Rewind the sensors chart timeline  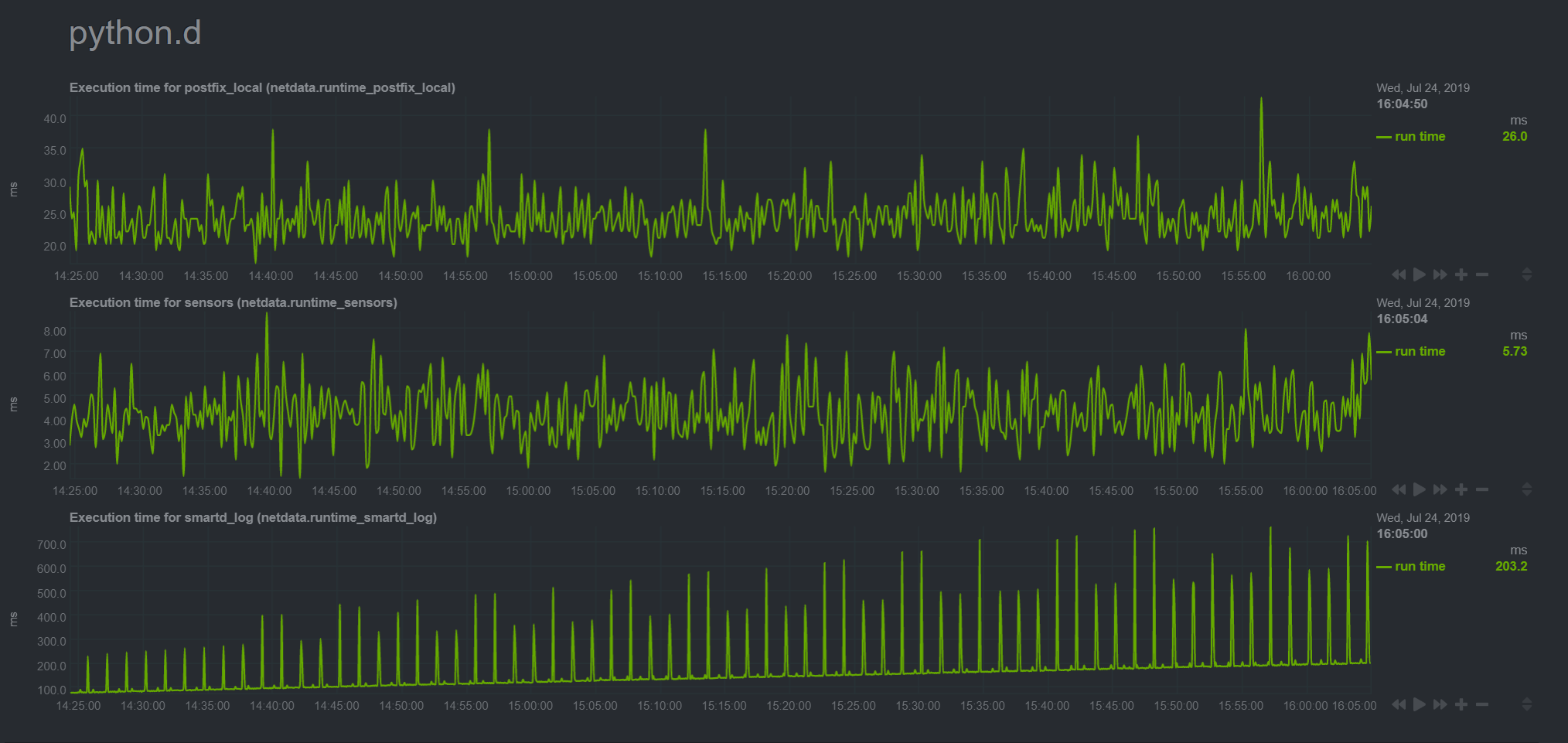(x=1399, y=489)
